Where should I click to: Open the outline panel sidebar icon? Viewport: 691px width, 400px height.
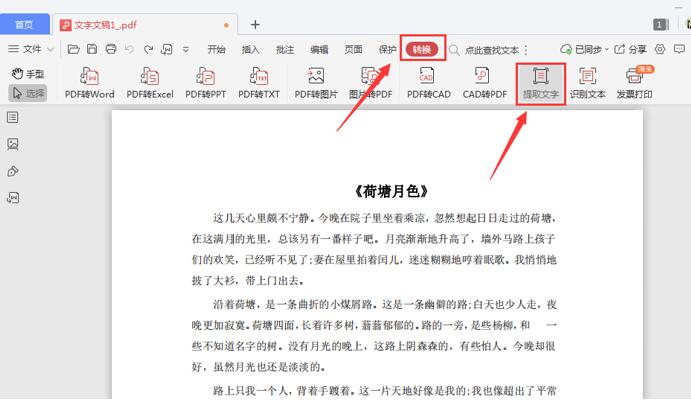point(13,118)
